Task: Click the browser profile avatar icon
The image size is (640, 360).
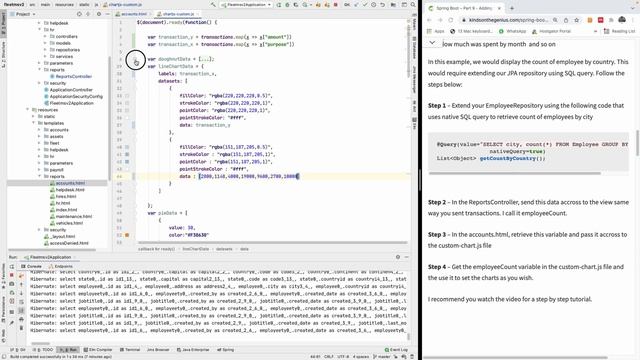Action: pyautogui.click(x=622, y=20)
